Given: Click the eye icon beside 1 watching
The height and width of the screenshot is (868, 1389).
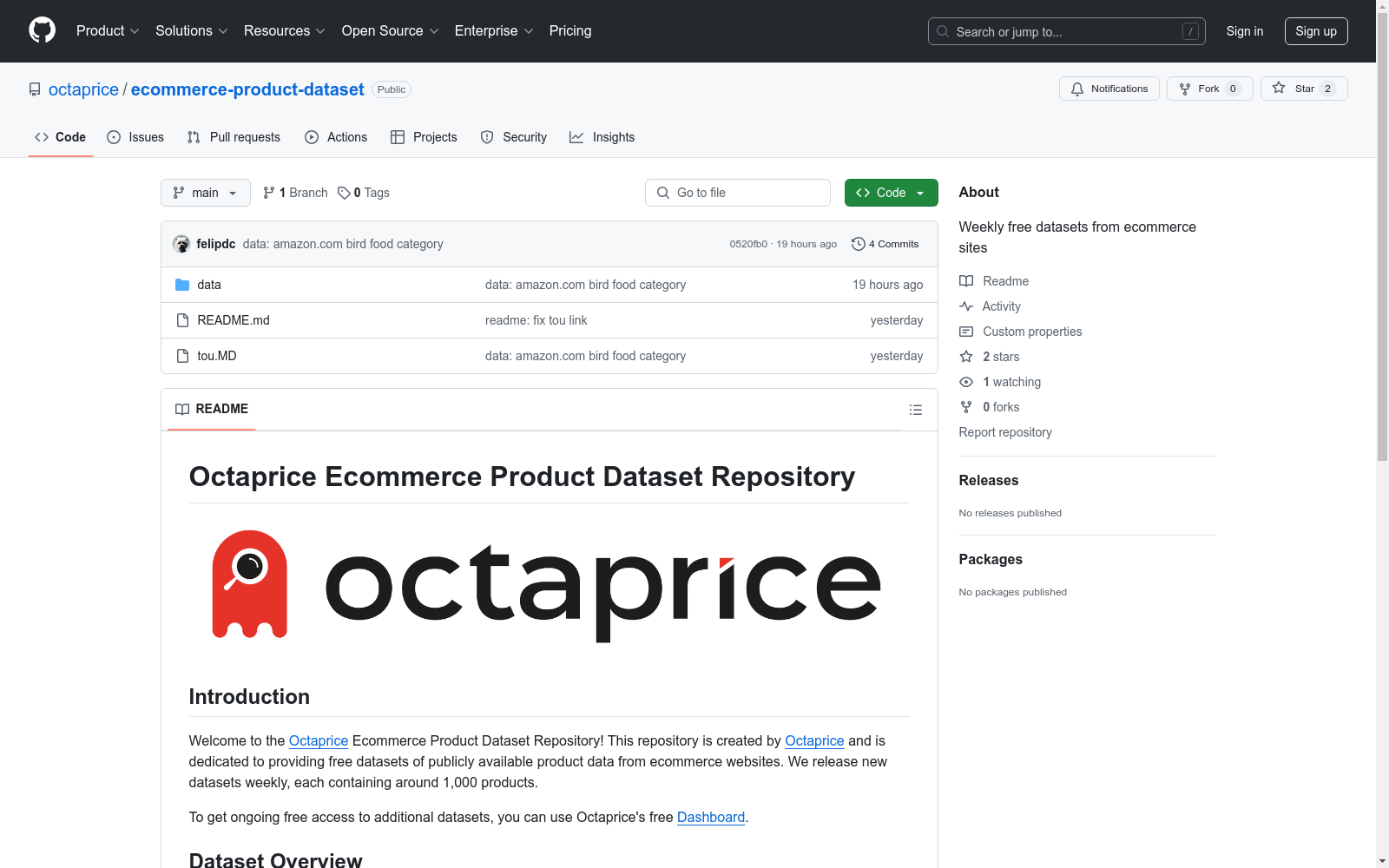Looking at the screenshot, I should coord(966,382).
